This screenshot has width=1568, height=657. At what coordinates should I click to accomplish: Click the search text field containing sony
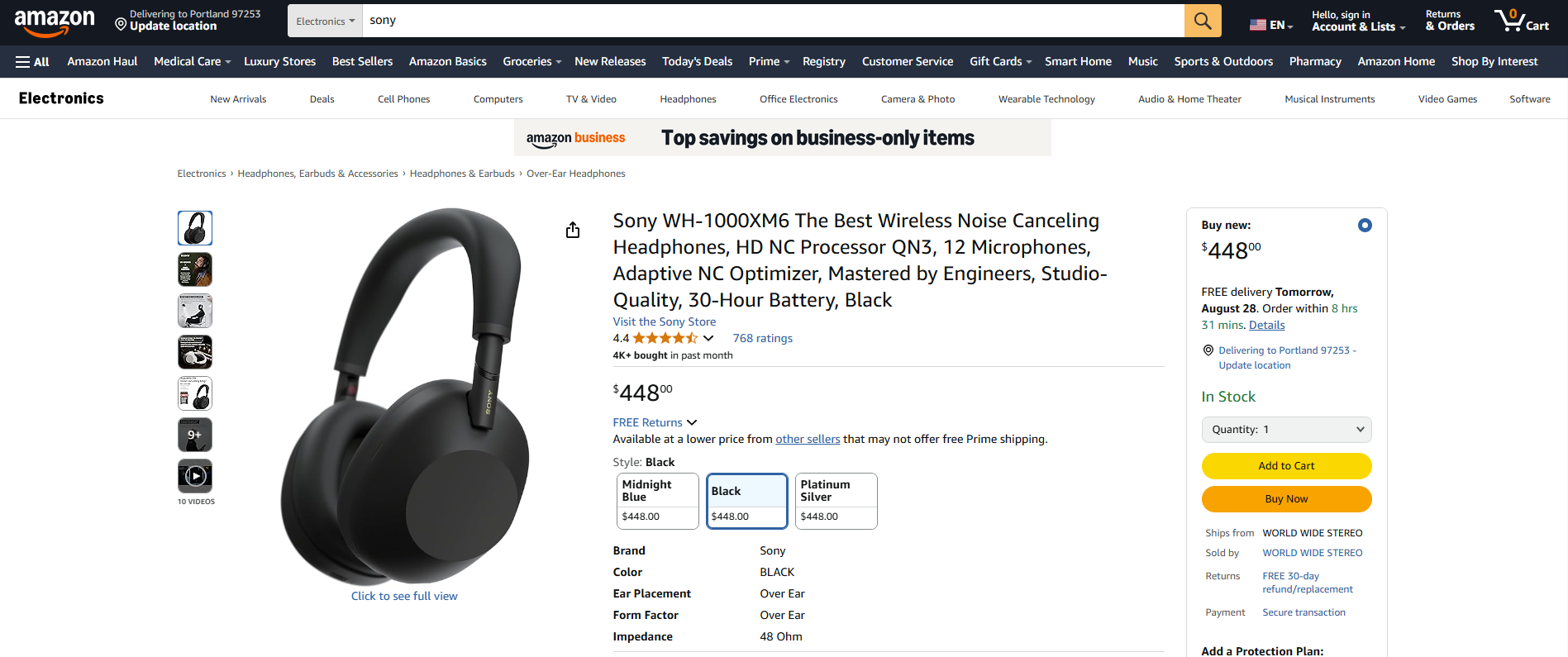tap(774, 21)
